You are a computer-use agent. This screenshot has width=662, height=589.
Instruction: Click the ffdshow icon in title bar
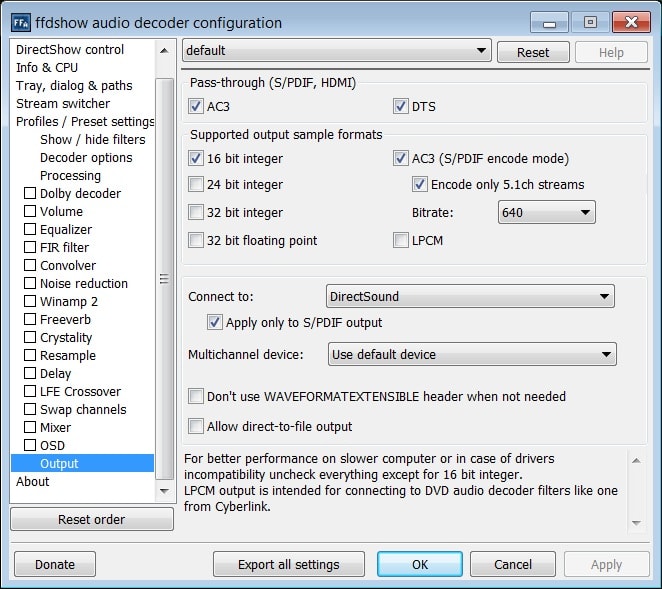click(20, 22)
